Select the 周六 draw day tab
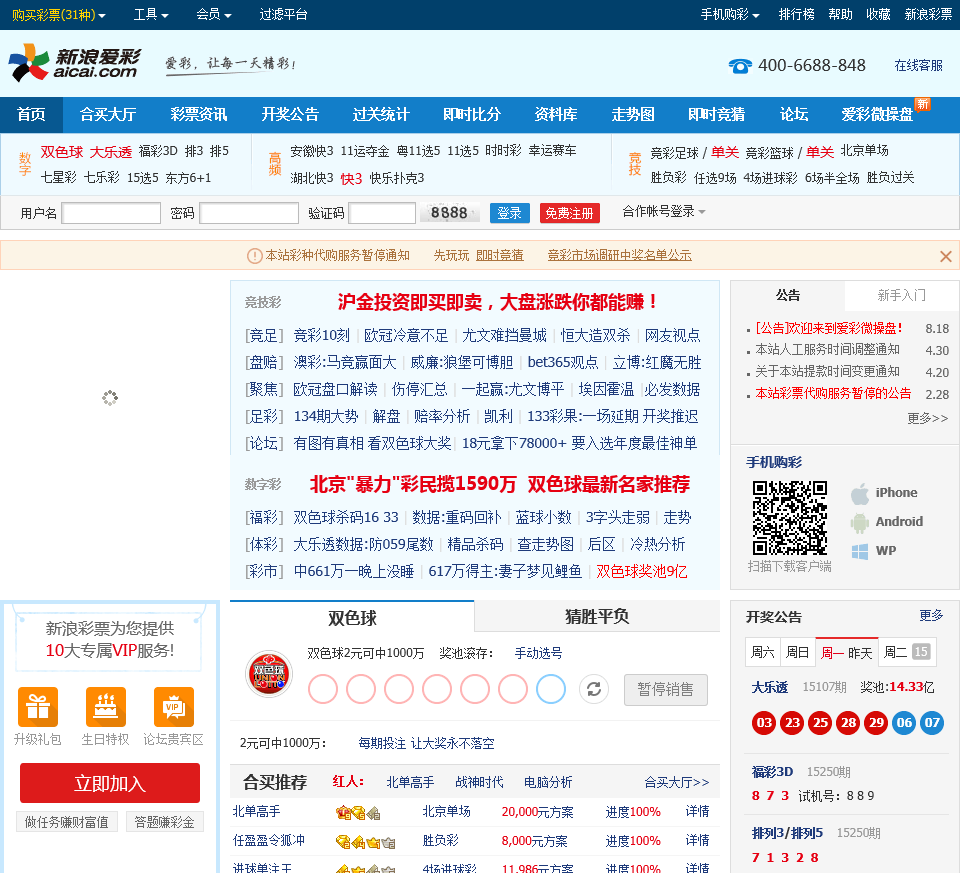 [762, 653]
